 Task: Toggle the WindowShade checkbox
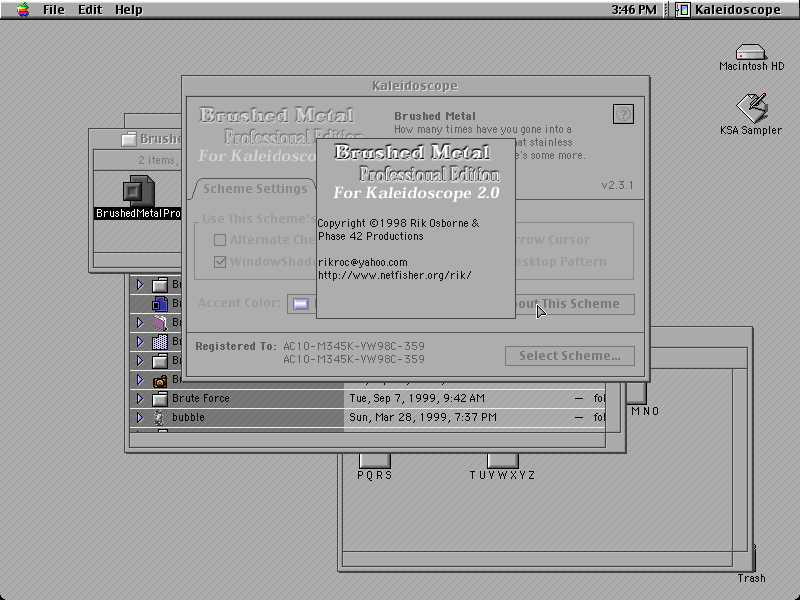pos(220,262)
